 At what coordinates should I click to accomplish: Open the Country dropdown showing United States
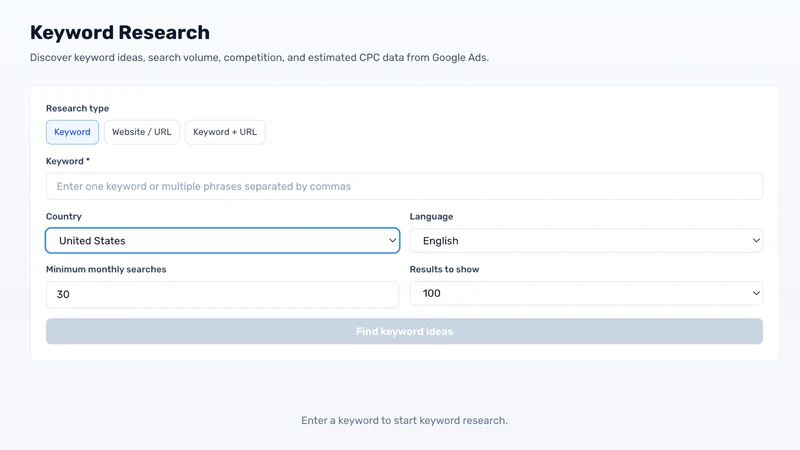pyautogui.click(x=222, y=240)
